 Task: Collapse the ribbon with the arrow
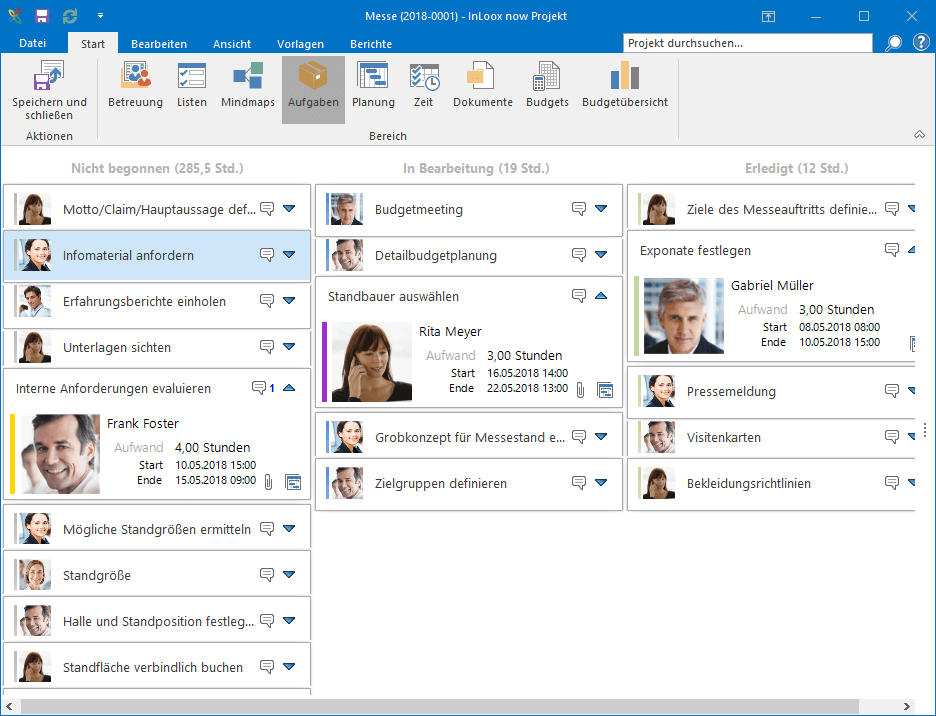919,134
